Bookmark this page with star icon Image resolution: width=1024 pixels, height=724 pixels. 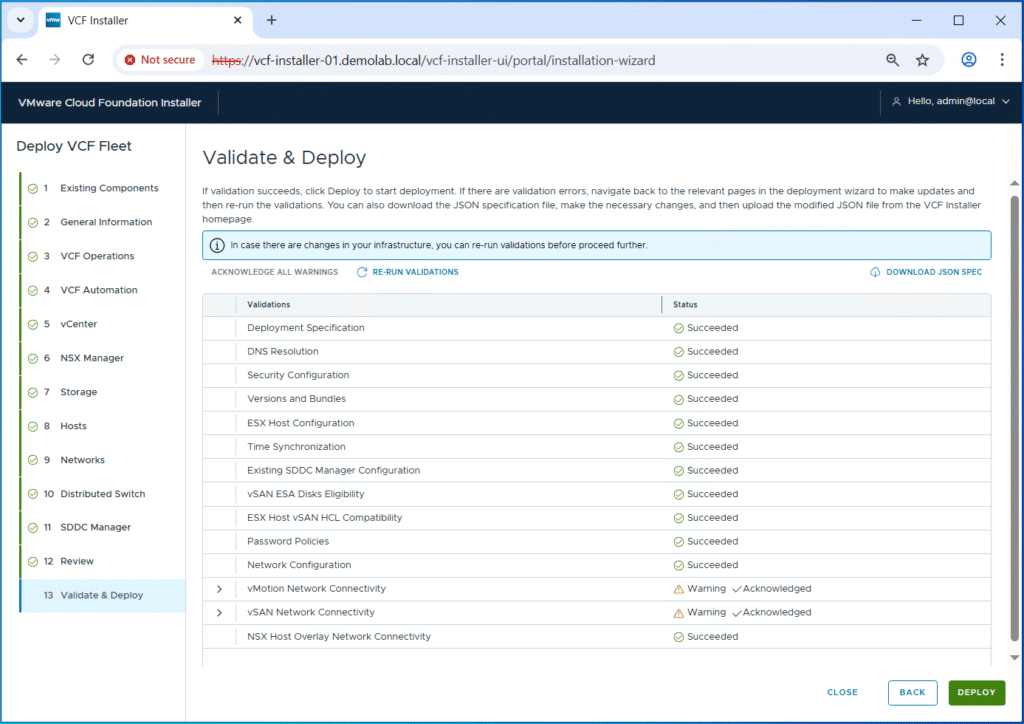tap(922, 60)
